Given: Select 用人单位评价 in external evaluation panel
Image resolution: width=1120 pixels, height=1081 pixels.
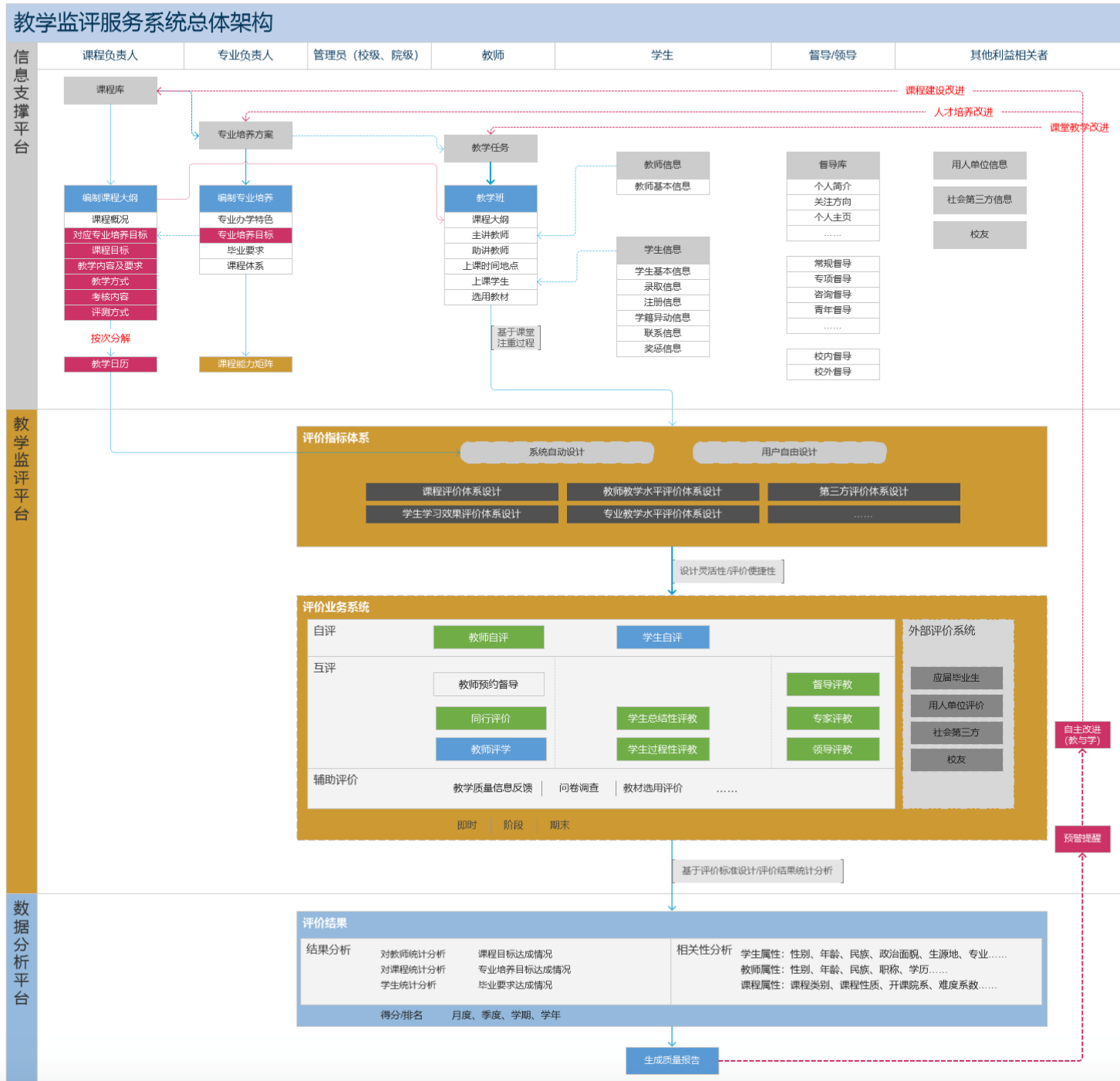Looking at the screenshot, I should [x=956, y=706].
